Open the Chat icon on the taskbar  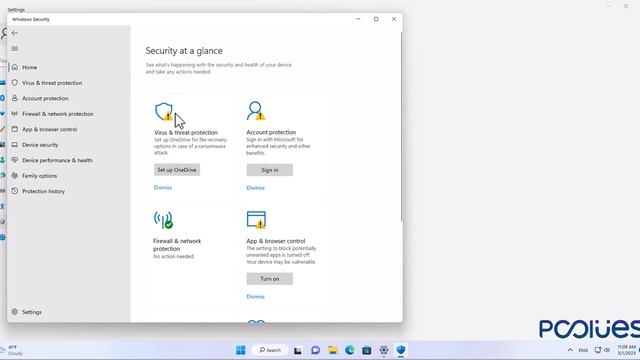(x=315, y=350)
